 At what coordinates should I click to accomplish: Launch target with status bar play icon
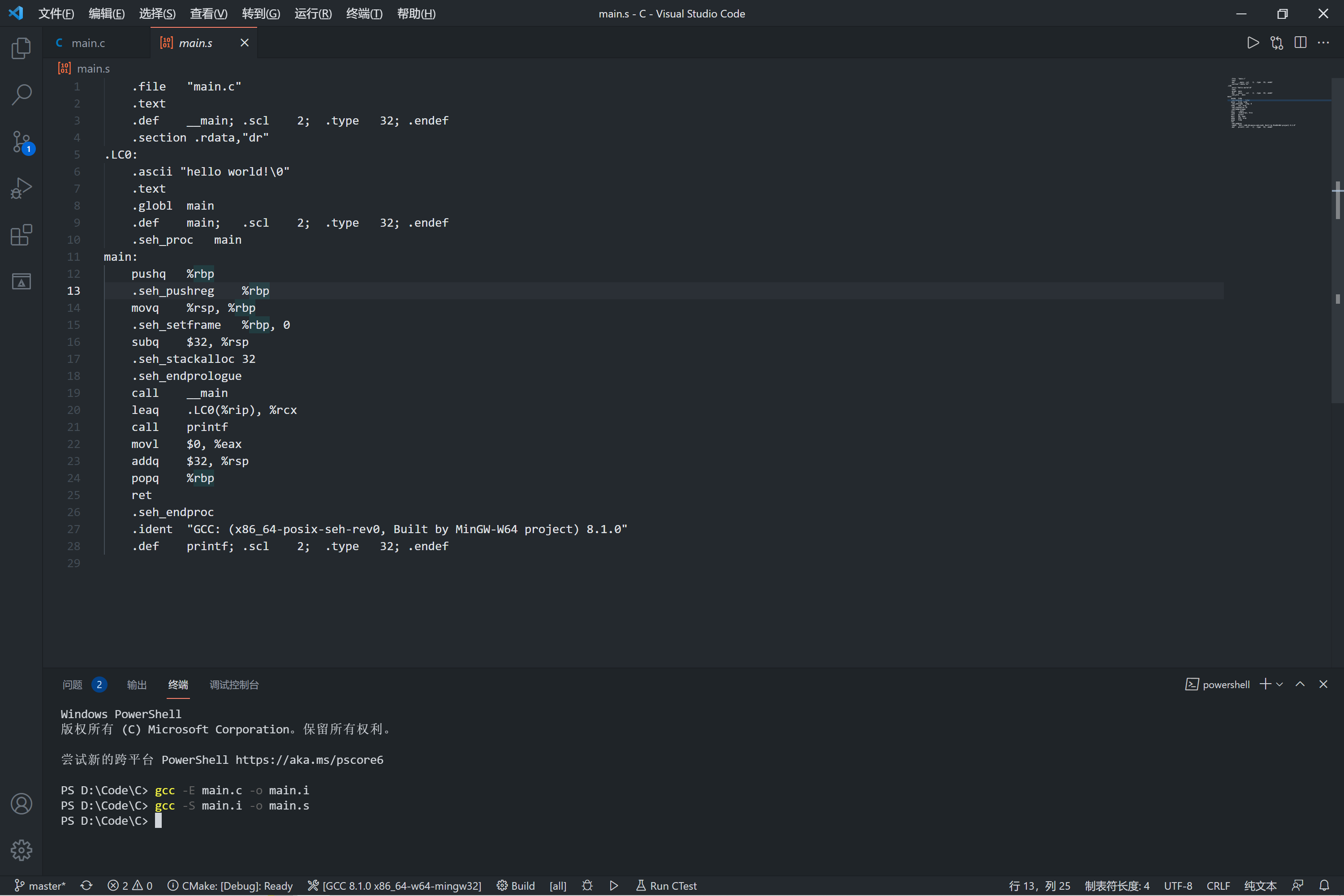614,886
